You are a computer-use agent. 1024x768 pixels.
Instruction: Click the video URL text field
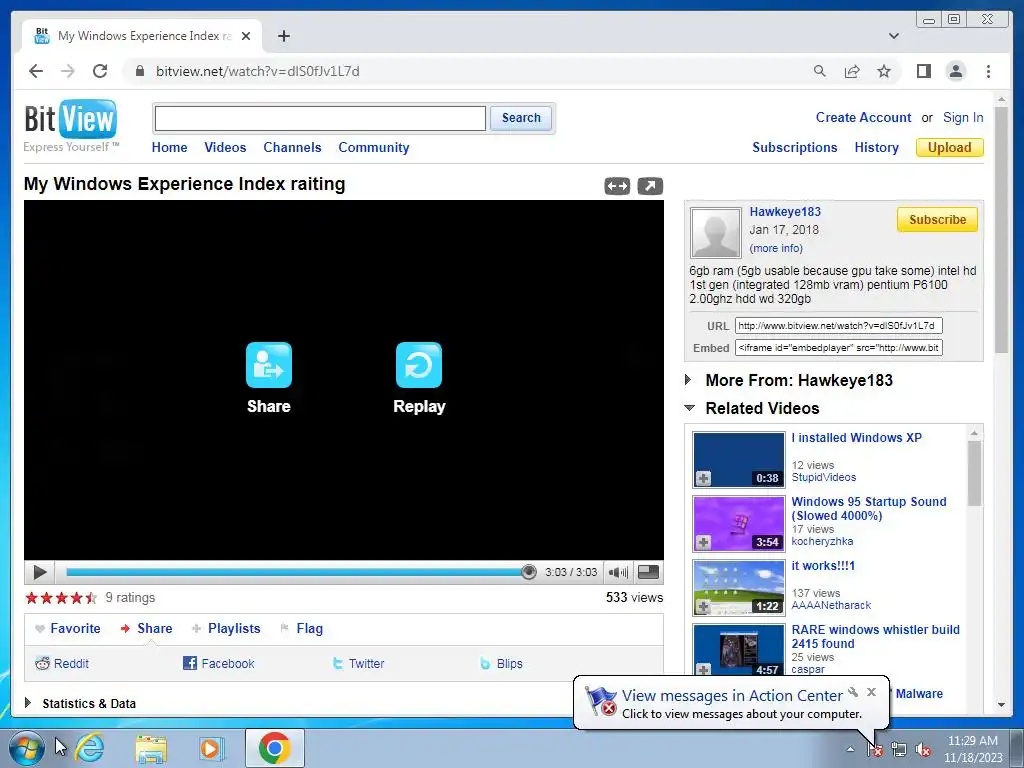coord(839,325)
